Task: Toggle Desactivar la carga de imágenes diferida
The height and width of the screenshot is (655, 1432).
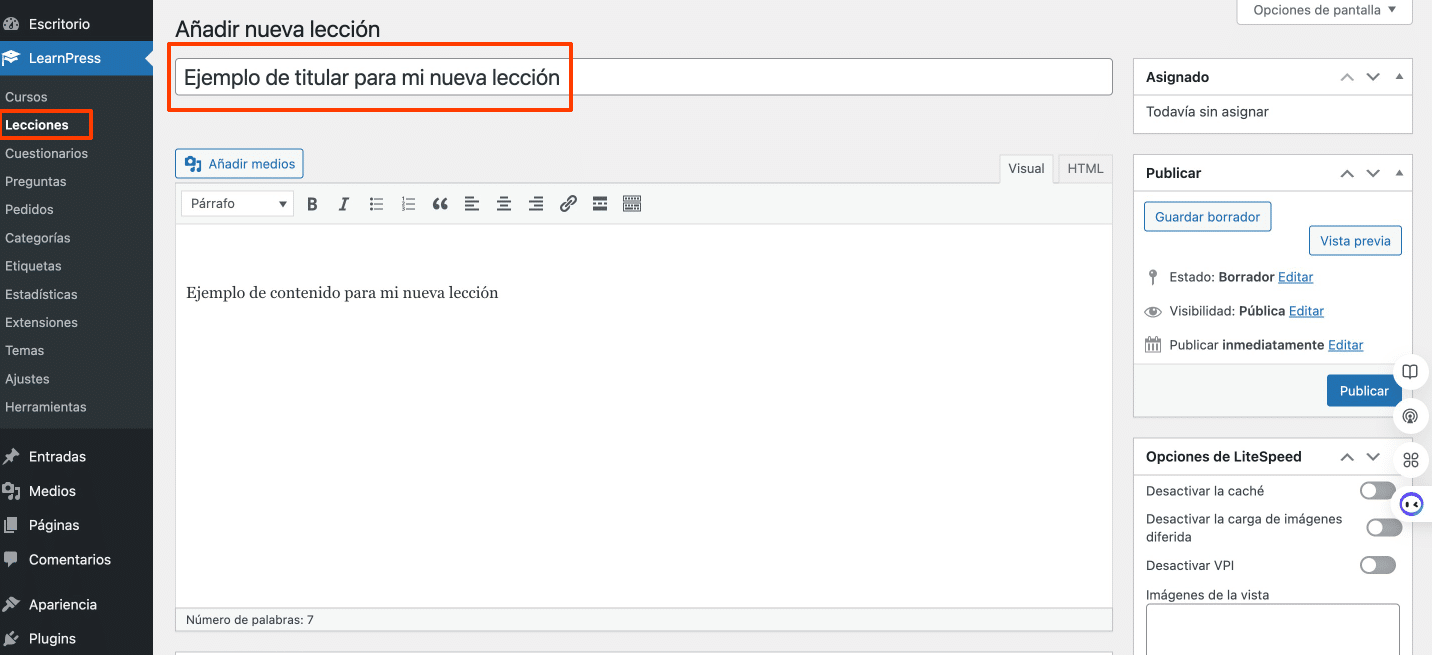Action: pyautogui.click(x=1383, y=528)
